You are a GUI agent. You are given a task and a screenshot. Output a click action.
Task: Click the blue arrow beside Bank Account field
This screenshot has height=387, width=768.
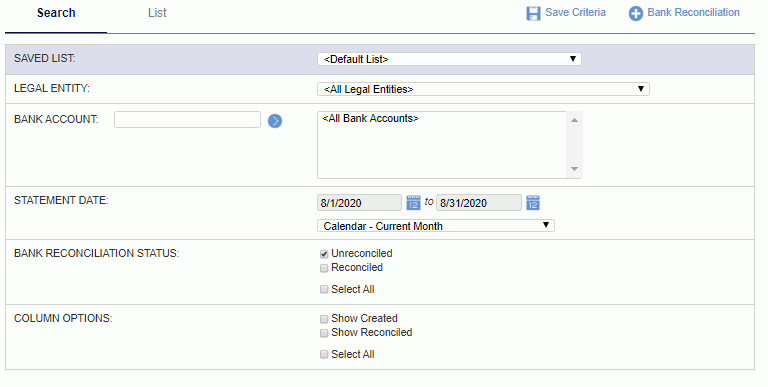[x=275, y=121]
